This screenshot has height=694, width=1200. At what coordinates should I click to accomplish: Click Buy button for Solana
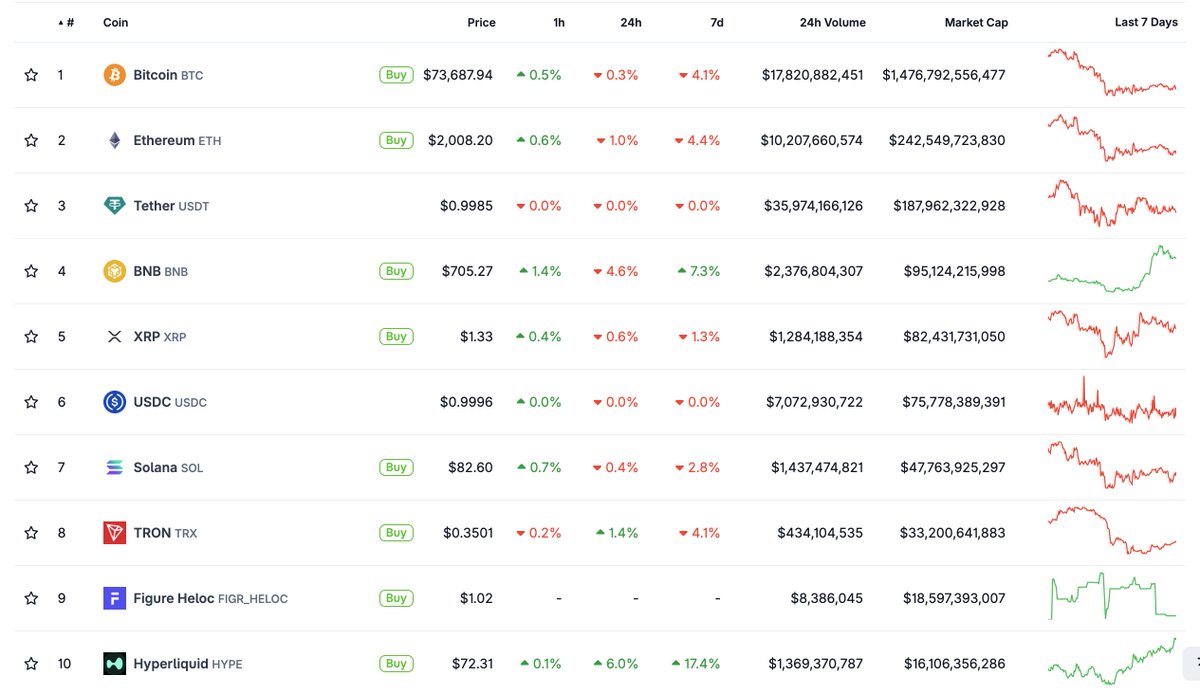396,467
